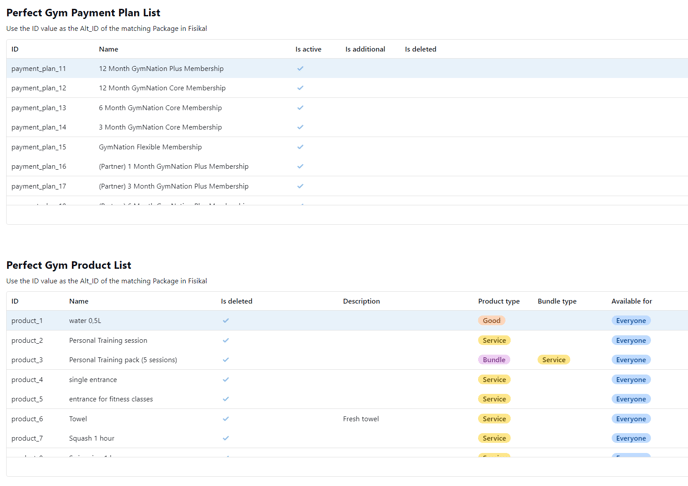Click Is deleted header in payment plan list
Viewport: 688px width, 486px height.
(420, 49)
